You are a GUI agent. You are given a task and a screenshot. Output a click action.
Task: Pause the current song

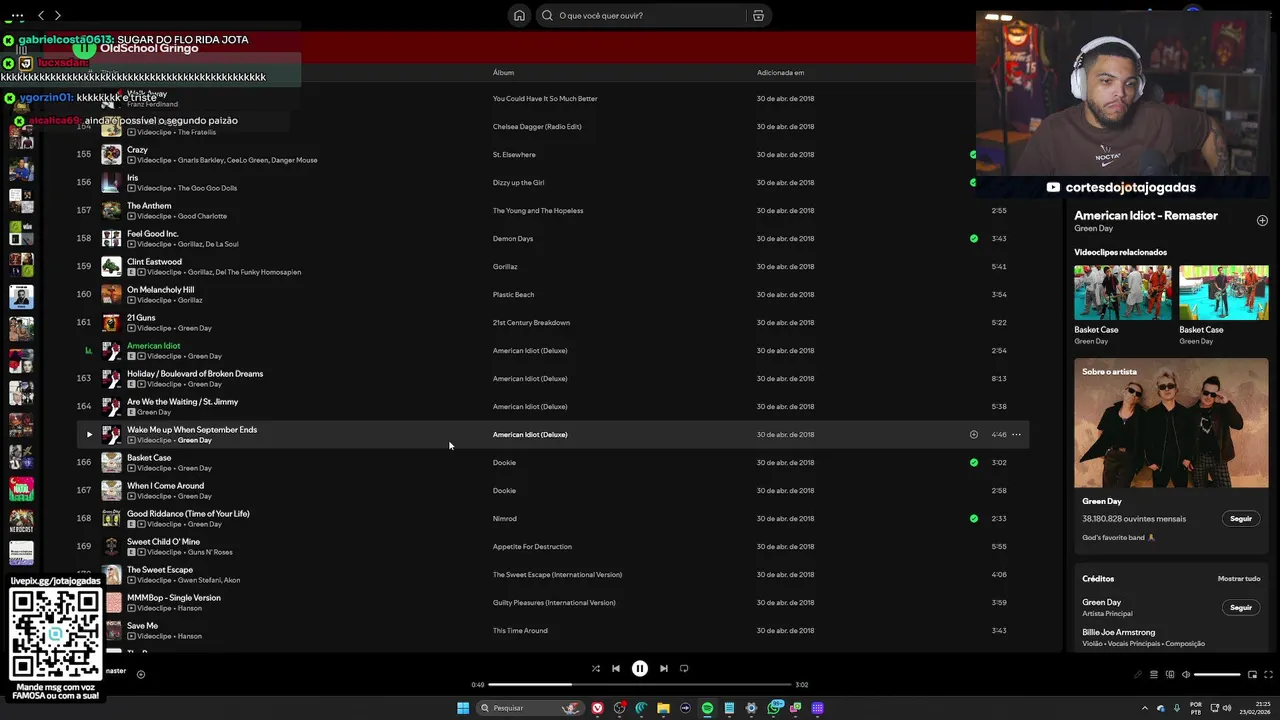click(x=640, y=668)
